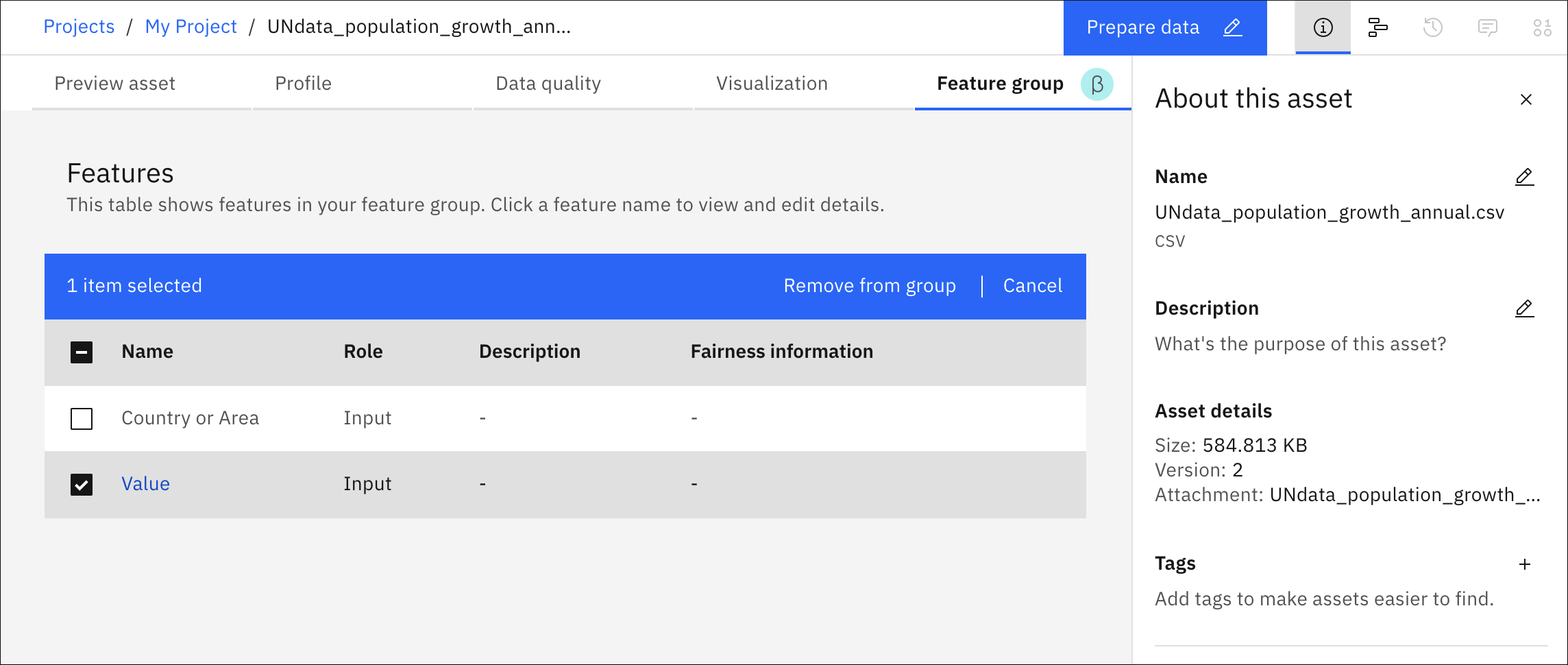Click the Prepare data button

1165,27
